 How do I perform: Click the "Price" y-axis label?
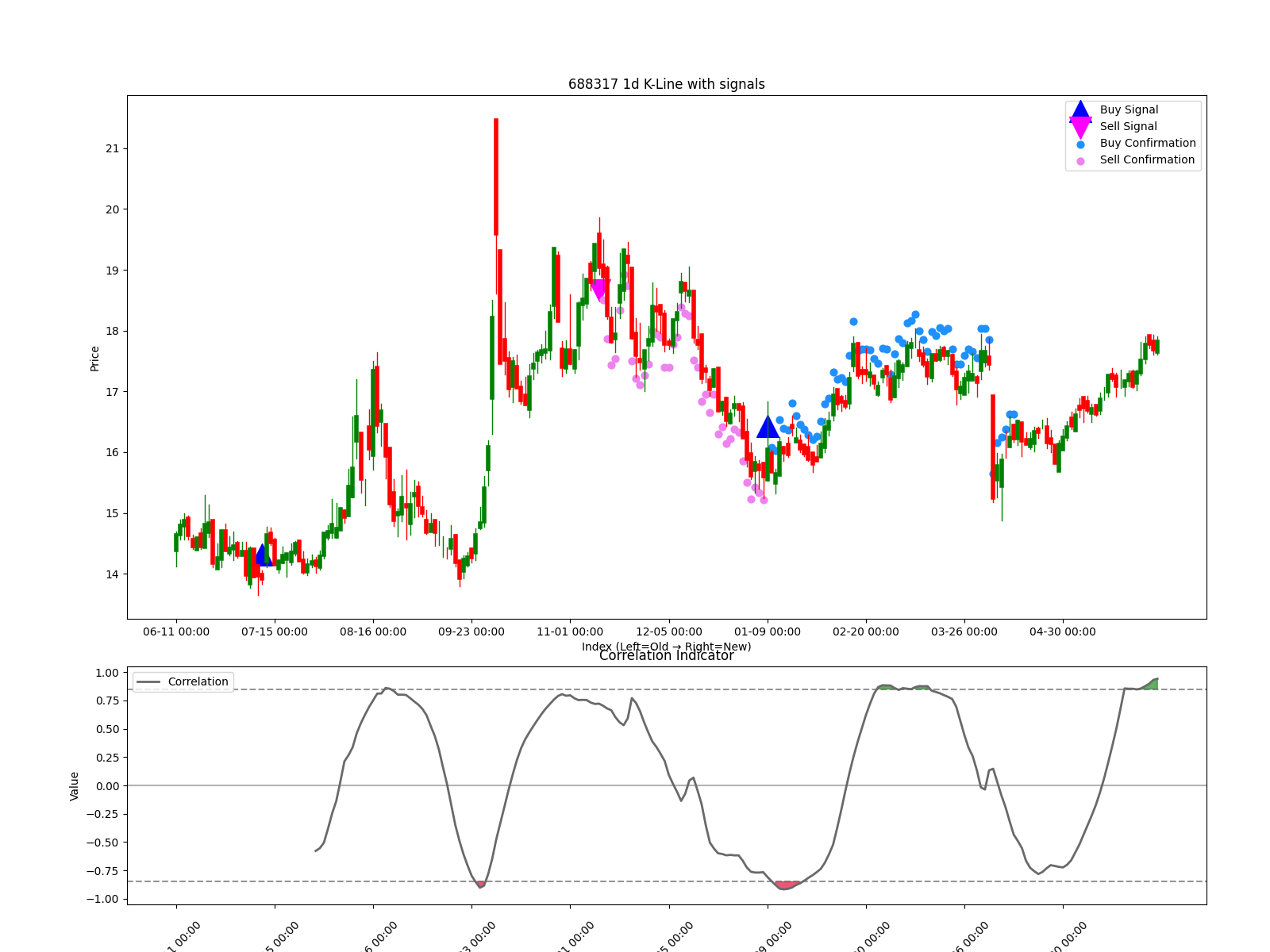tap(94, 359)
